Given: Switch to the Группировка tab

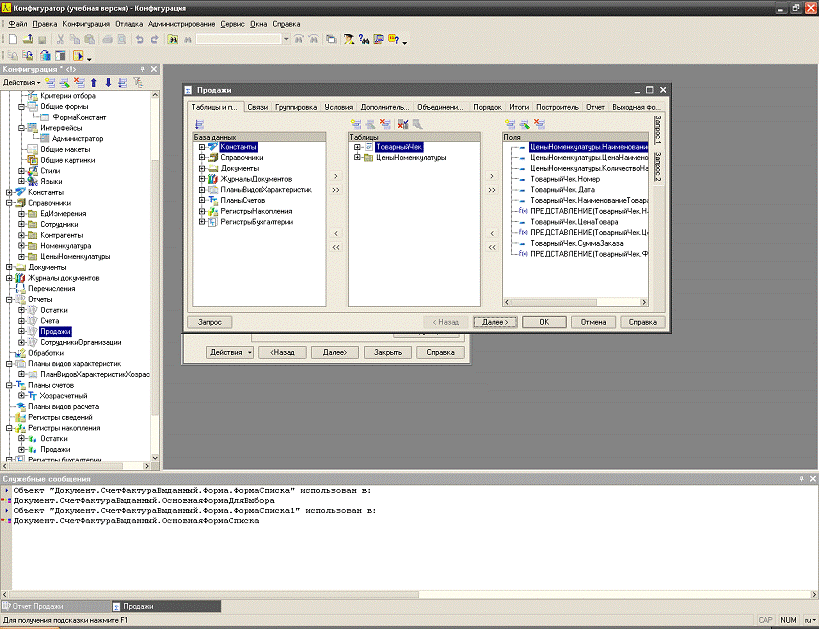Looking at the screenshot, I should [296, 107].
